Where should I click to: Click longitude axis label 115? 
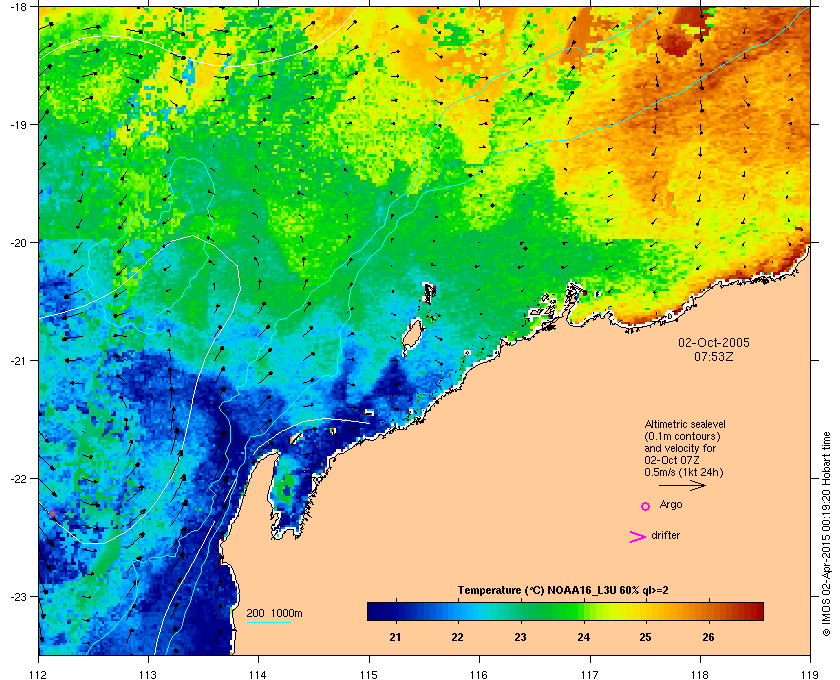coord(369,675)
